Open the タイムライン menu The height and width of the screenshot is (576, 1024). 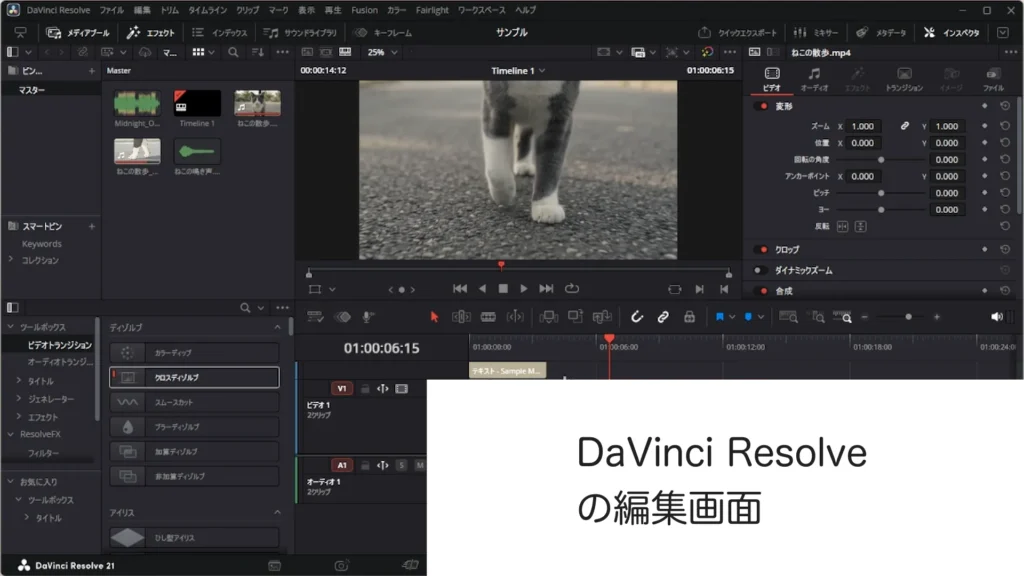(208, 10)
